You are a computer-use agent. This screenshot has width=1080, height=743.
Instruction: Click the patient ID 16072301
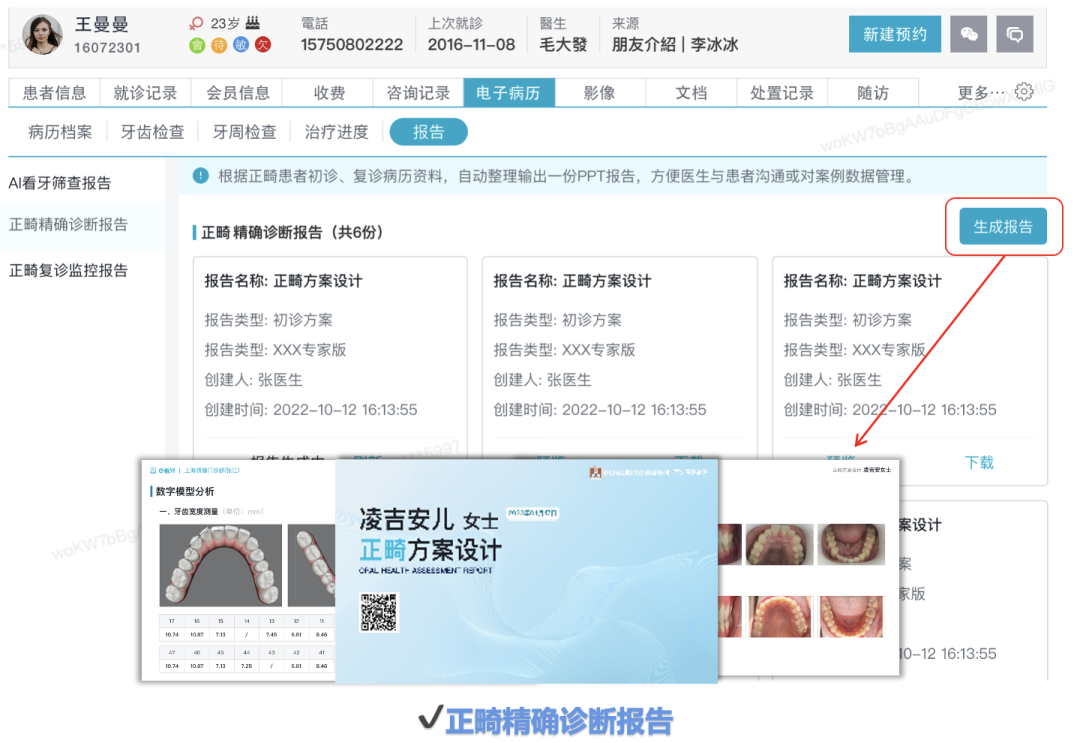107,48
